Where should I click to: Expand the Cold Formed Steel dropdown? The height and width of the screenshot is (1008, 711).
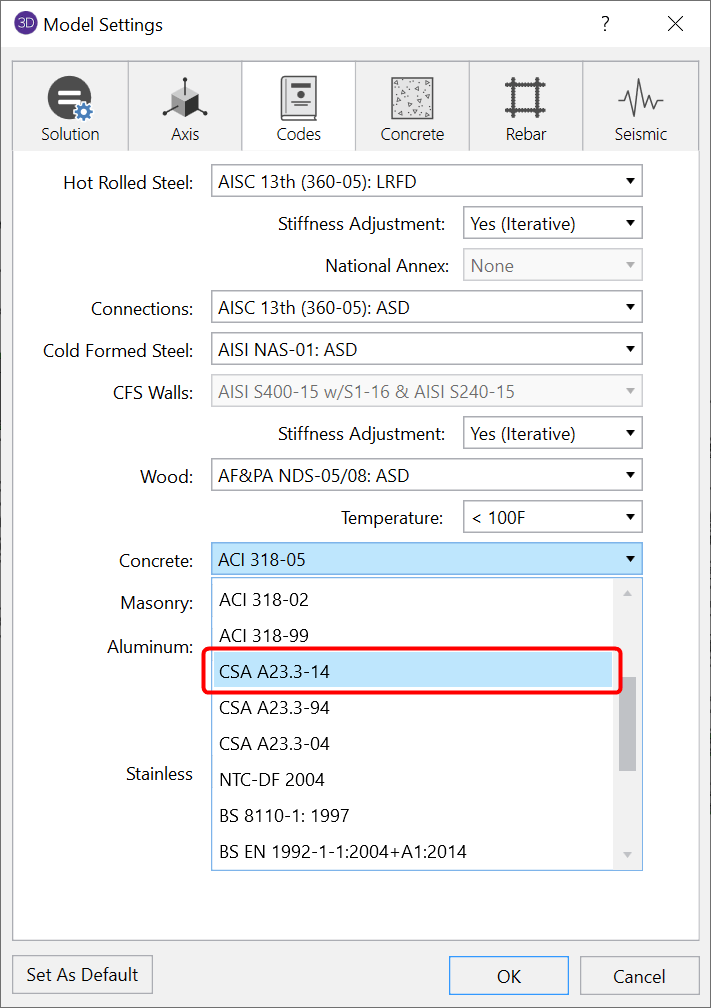coord(628,349)
